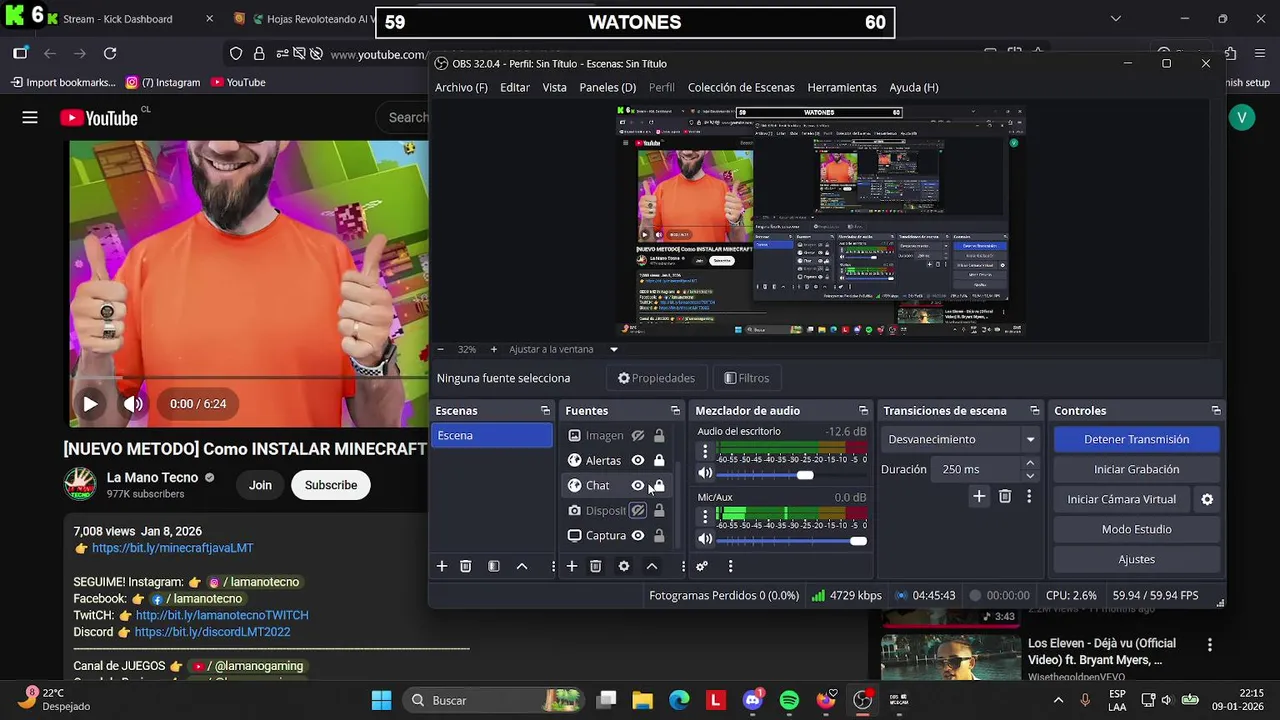
Task: Open Herramientas menu in OBS
Action: pos(842,87)
